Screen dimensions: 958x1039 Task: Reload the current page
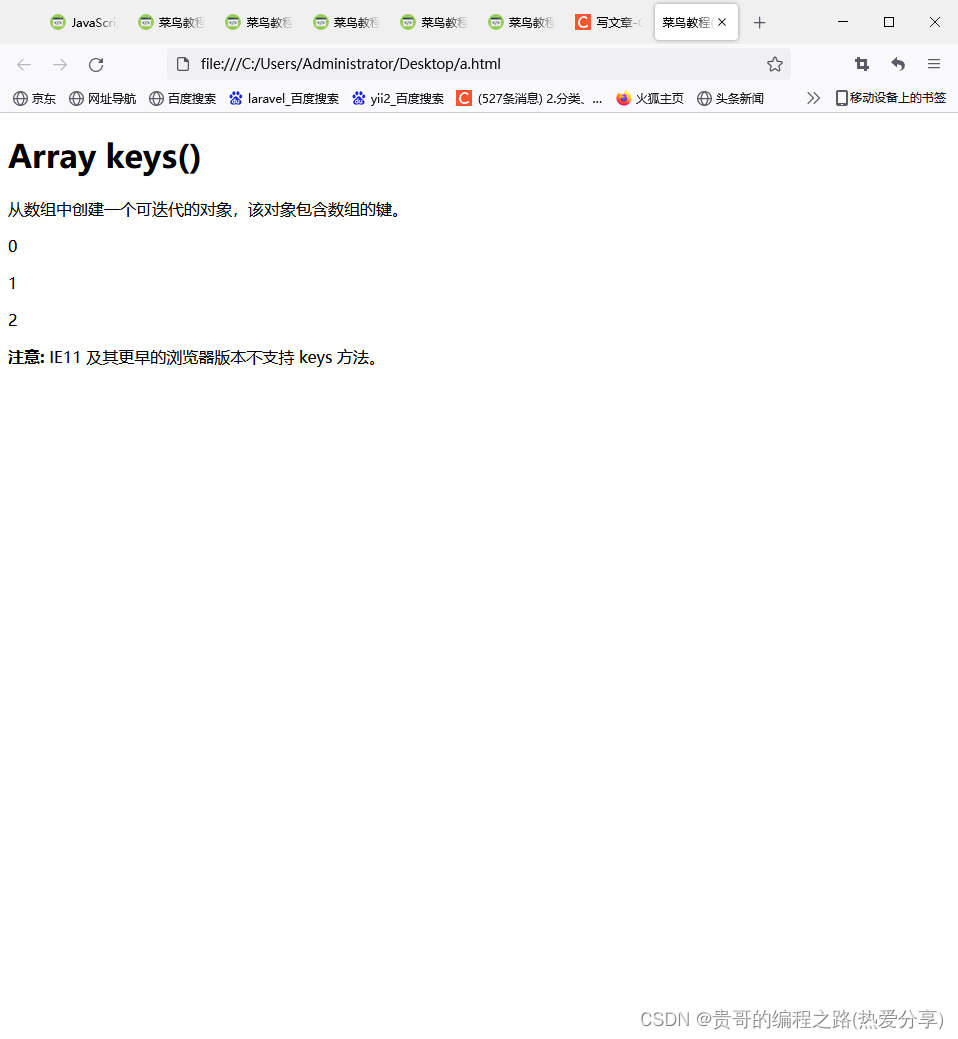pyautogui.click(x=95, y=64)
